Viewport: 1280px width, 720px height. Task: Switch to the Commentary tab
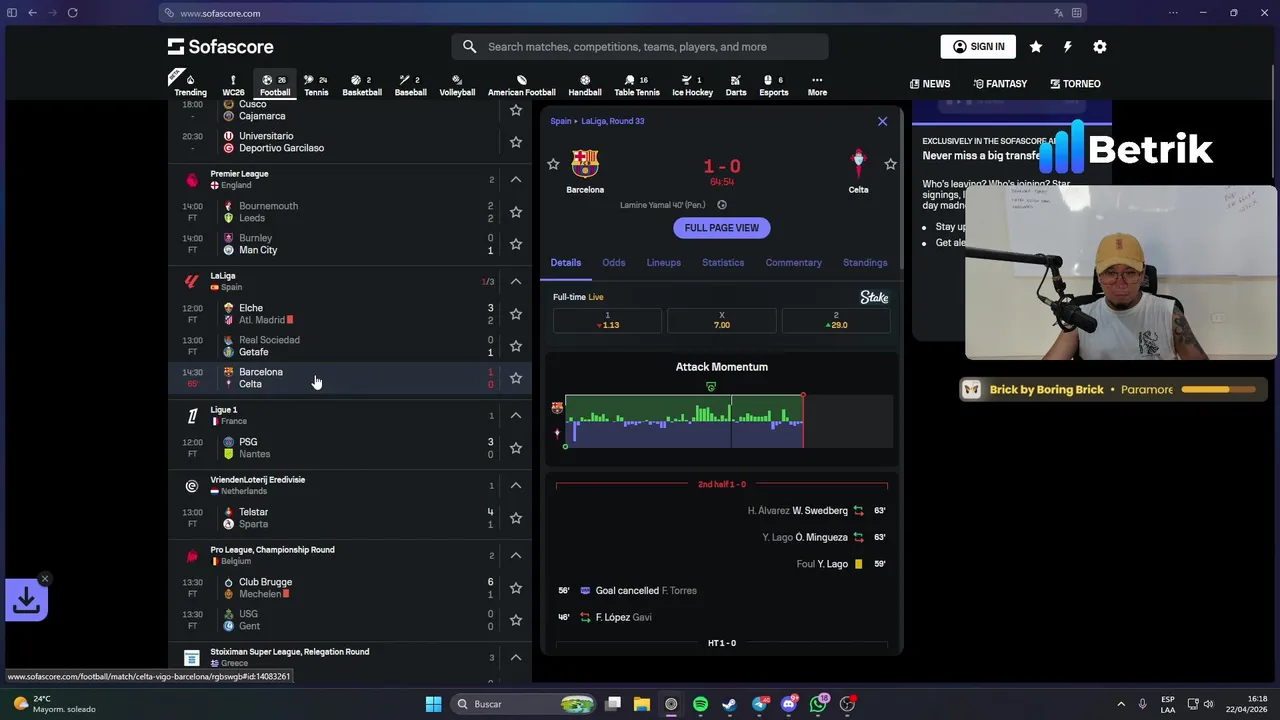point(794,263)
